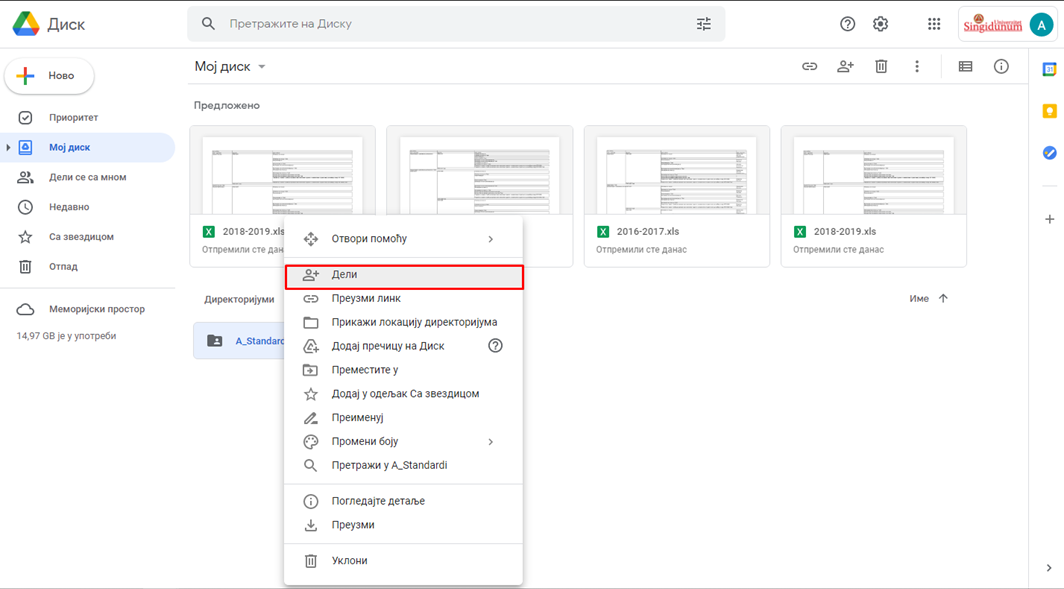Click the Ново button

click(50, 76)
